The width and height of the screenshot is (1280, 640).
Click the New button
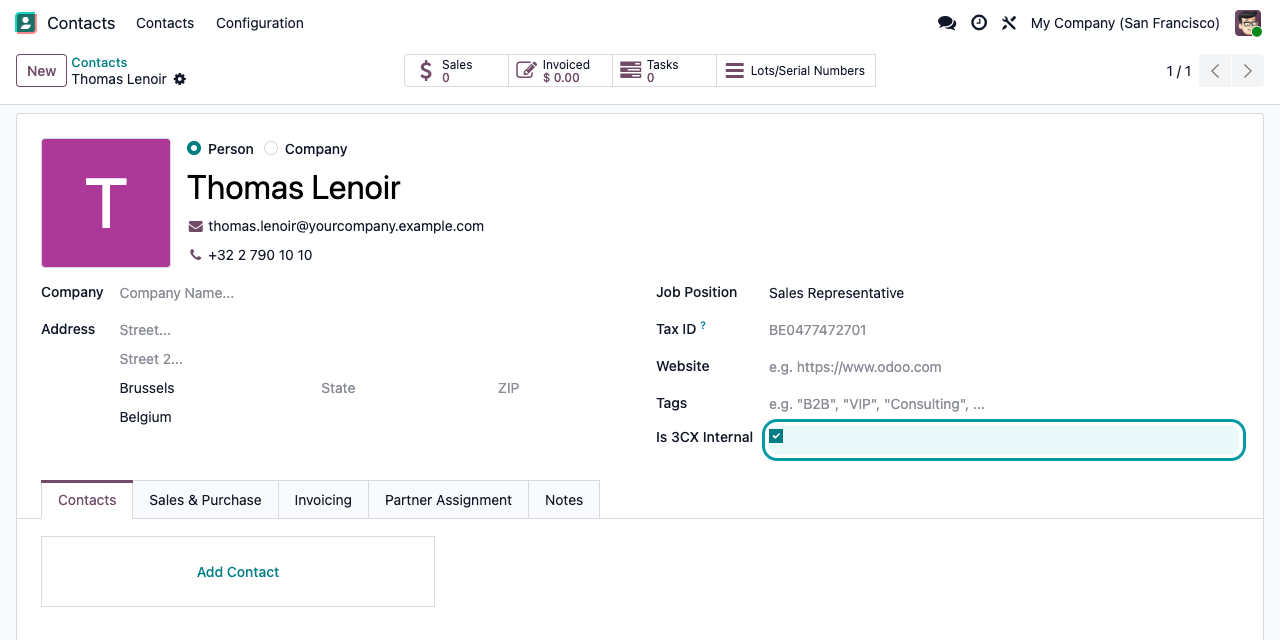click(x=41, y=71)
